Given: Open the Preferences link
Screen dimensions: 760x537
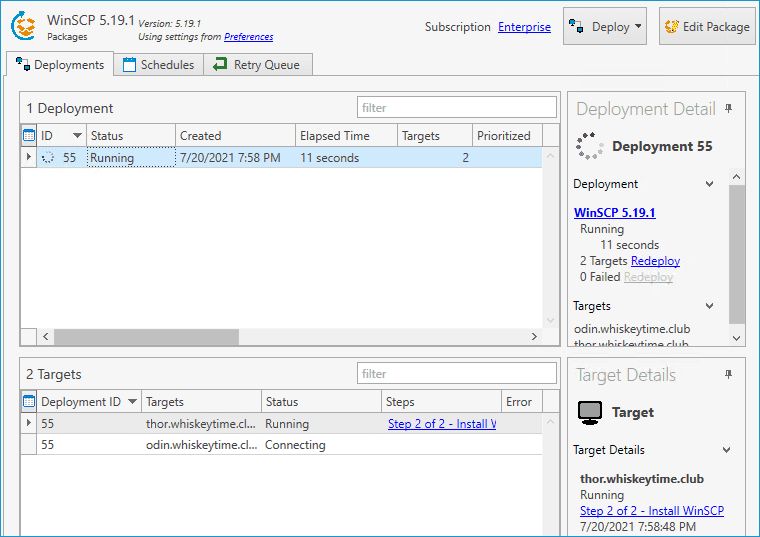Looking at the screenshot, I should point(248,37).
